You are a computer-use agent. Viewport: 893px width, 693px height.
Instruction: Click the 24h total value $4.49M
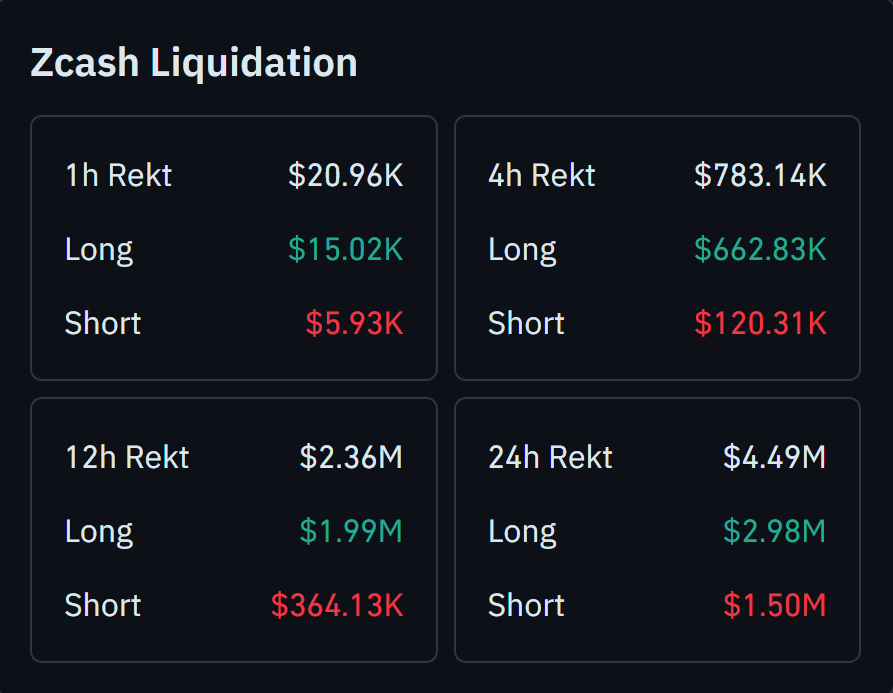tap(774, 458)
